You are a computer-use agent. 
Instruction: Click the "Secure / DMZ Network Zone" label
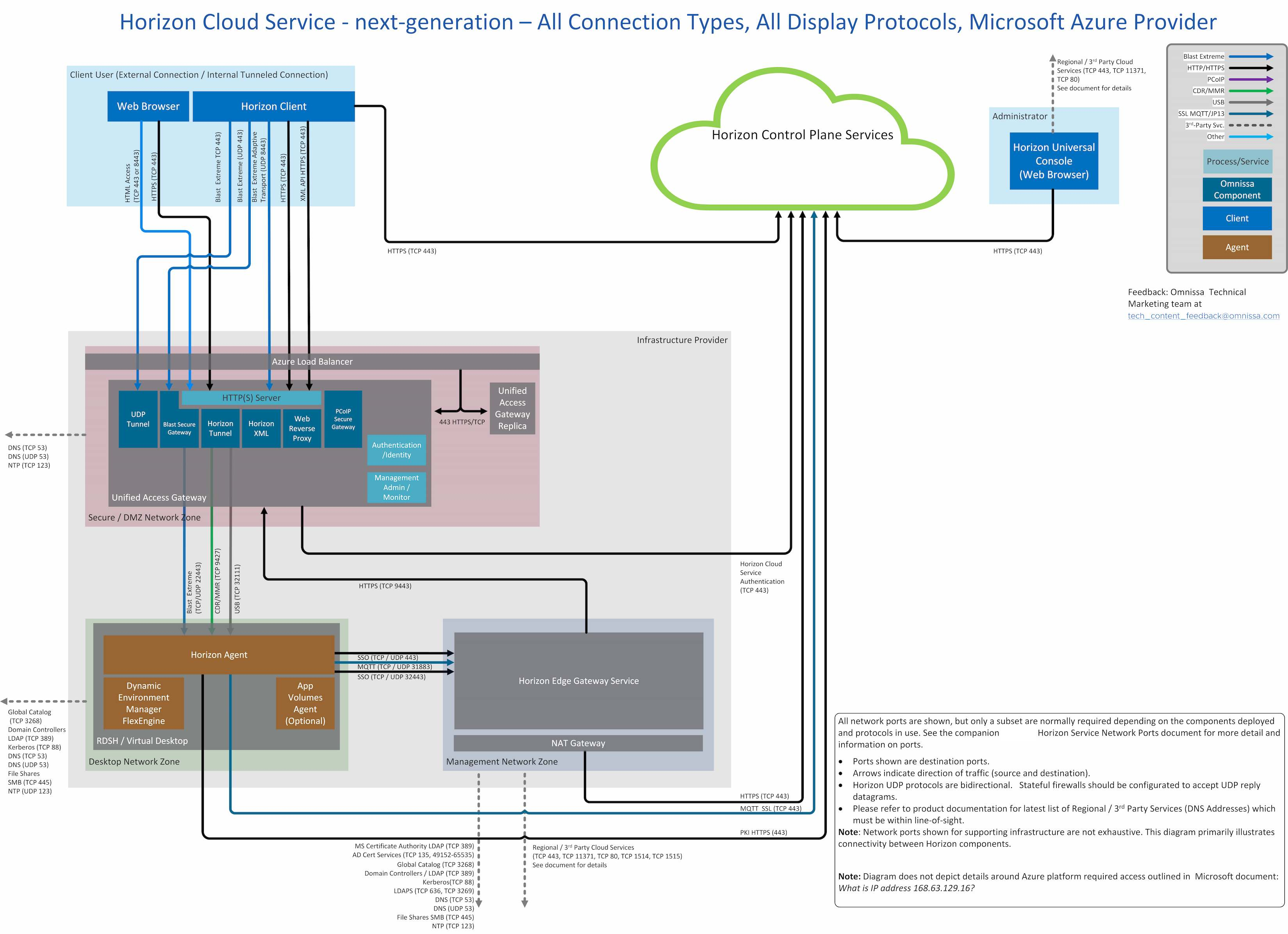coord(144,518)
